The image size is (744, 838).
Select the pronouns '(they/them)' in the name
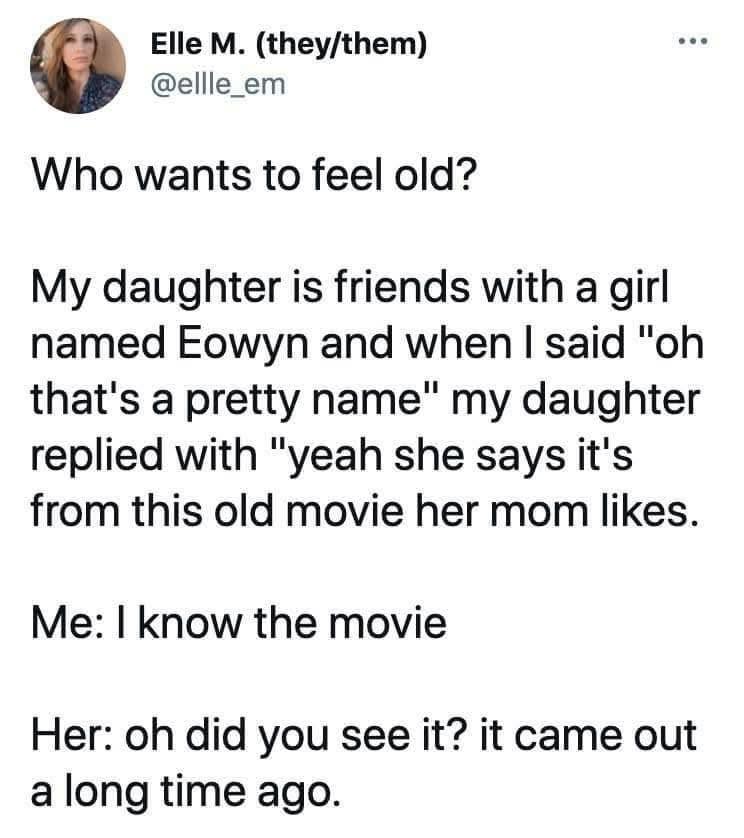point(342,44)
